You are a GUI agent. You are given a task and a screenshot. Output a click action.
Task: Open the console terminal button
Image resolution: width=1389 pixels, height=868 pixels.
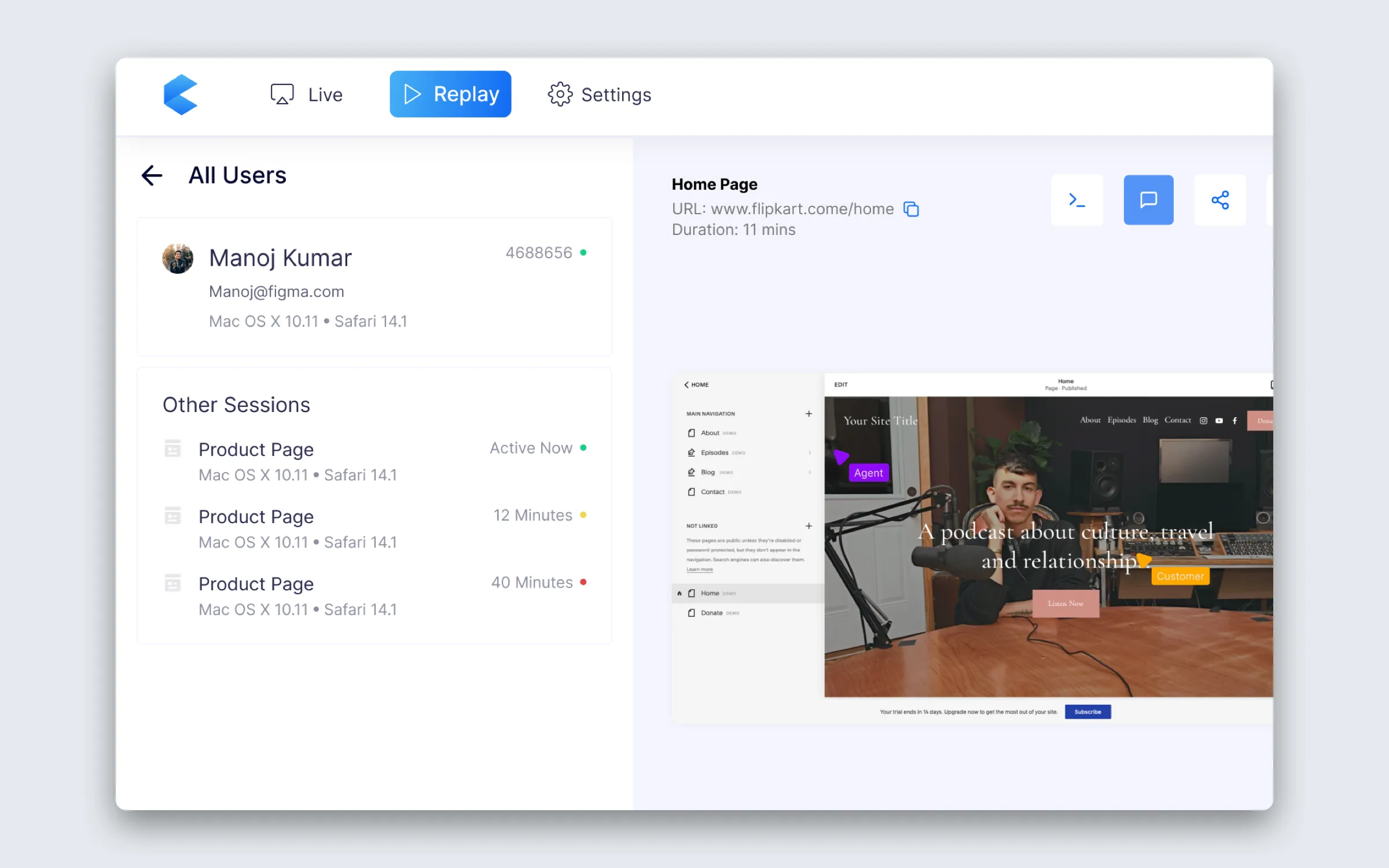pos(1077,200)
